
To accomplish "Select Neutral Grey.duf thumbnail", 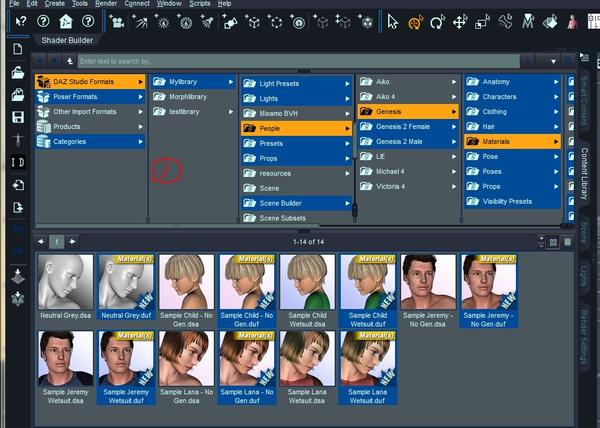I will [126, 287].
